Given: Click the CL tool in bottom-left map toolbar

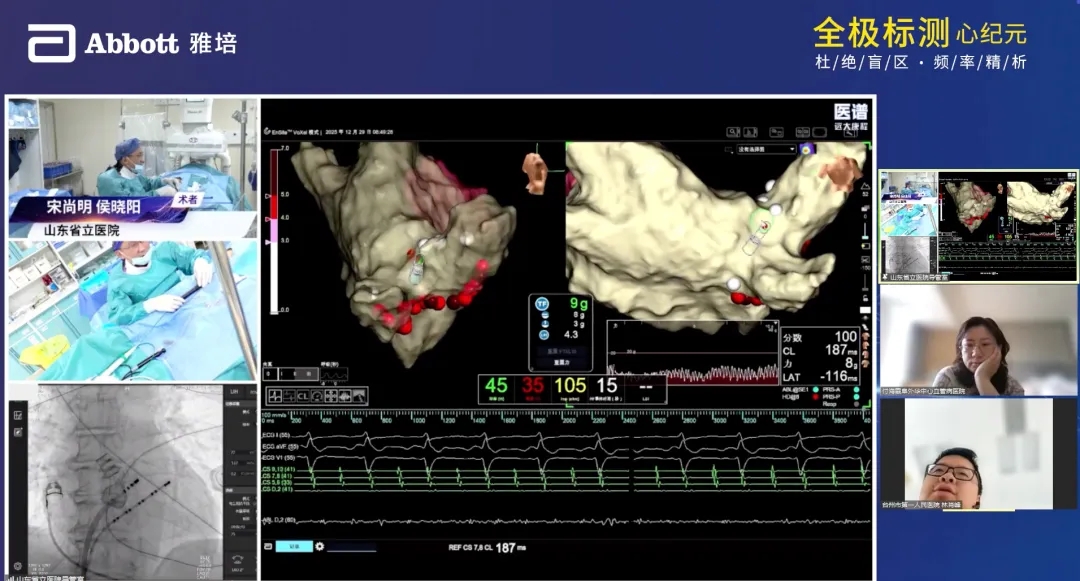Looking at the screenshot, I should [x=301, y=396].
